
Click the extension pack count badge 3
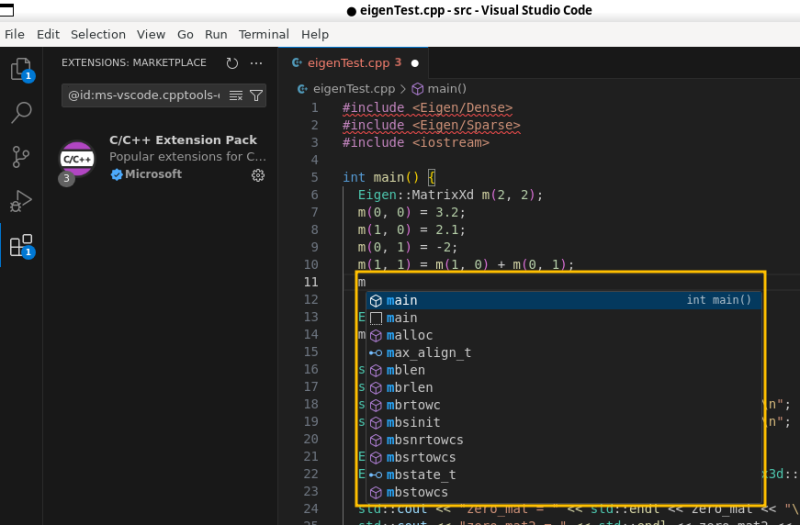click(66, 179)
